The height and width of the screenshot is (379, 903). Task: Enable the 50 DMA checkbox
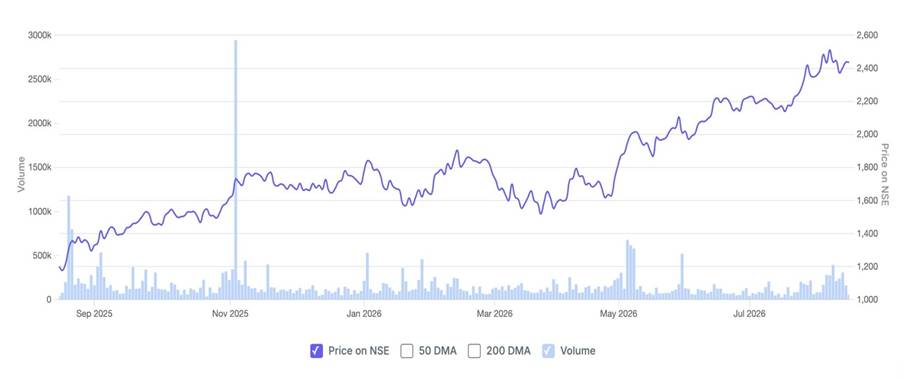(x=407, y=350)
